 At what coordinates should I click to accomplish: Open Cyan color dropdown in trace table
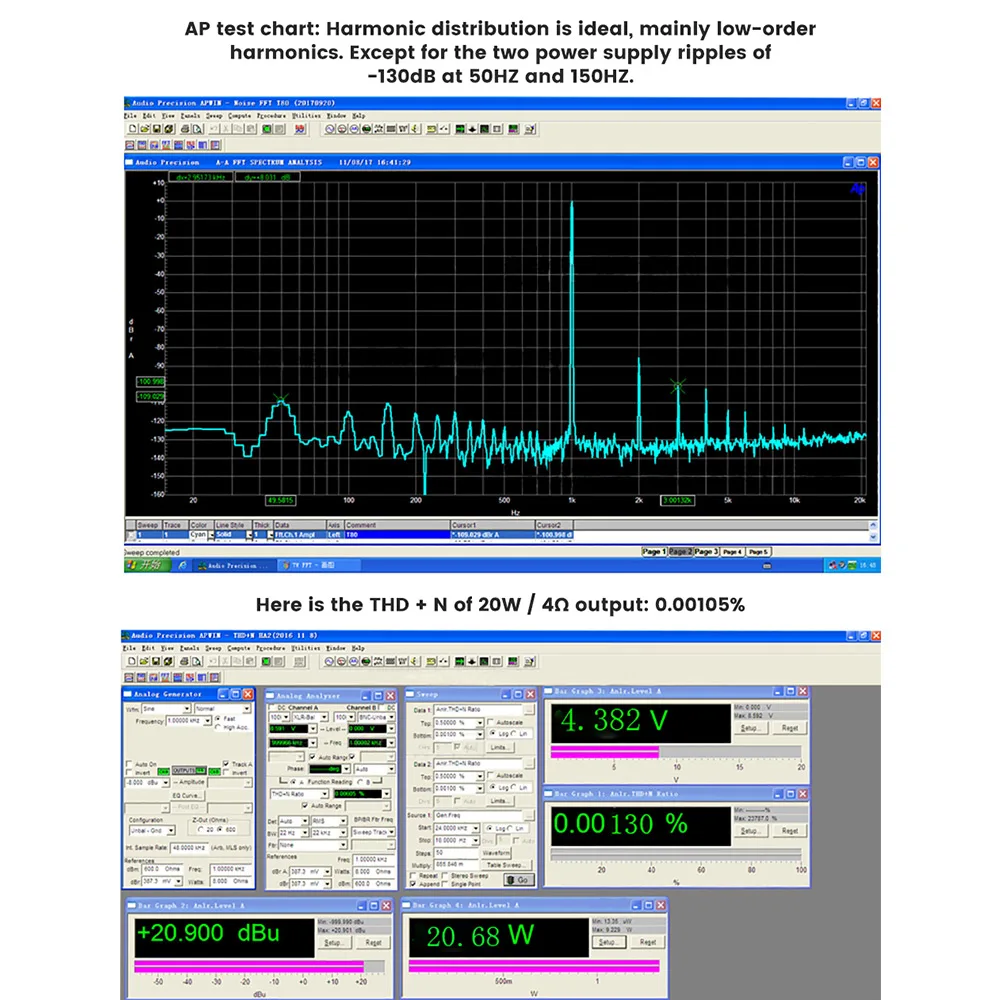[x=211, y=535]
